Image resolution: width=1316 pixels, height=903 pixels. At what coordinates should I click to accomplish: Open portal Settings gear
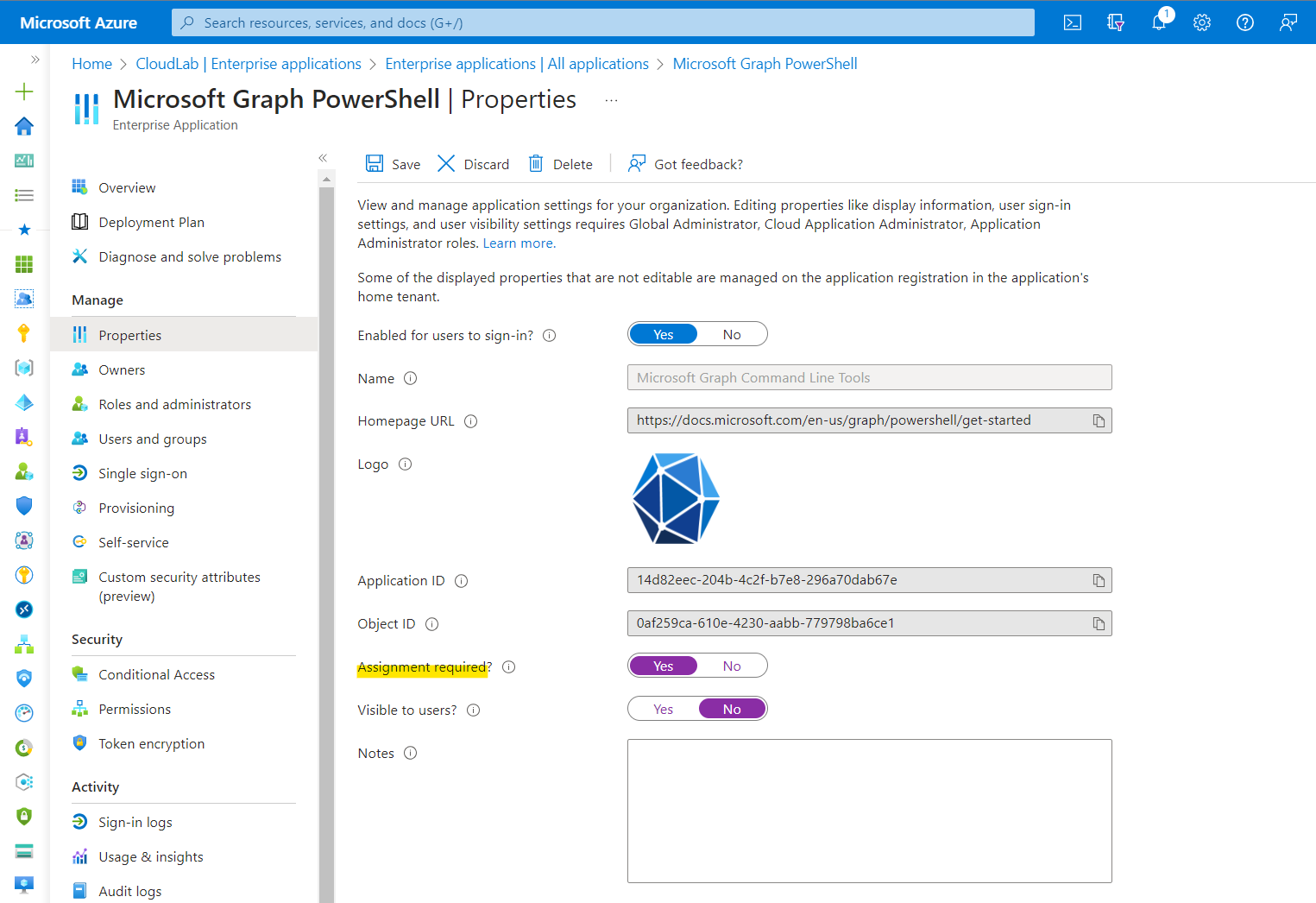1202,22
